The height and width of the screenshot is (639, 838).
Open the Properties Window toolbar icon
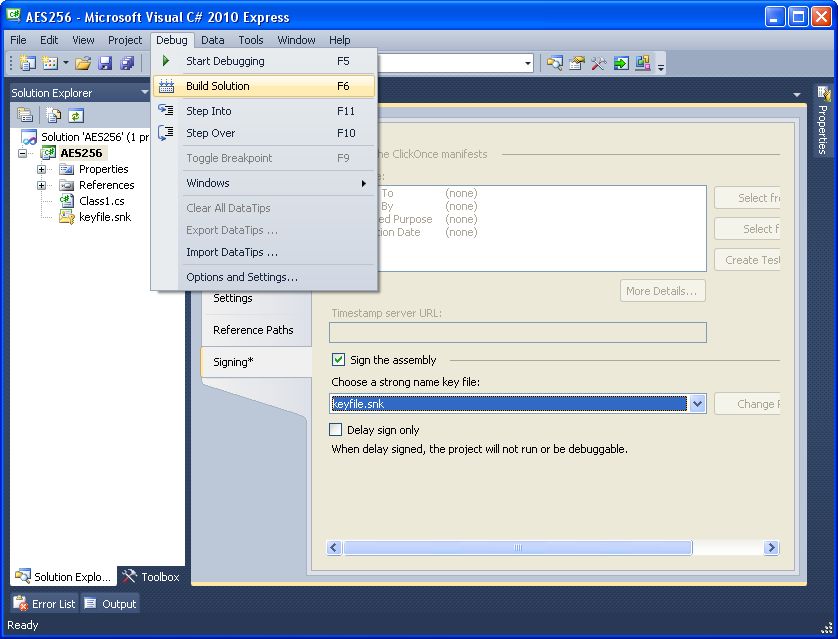click(577, 63)
